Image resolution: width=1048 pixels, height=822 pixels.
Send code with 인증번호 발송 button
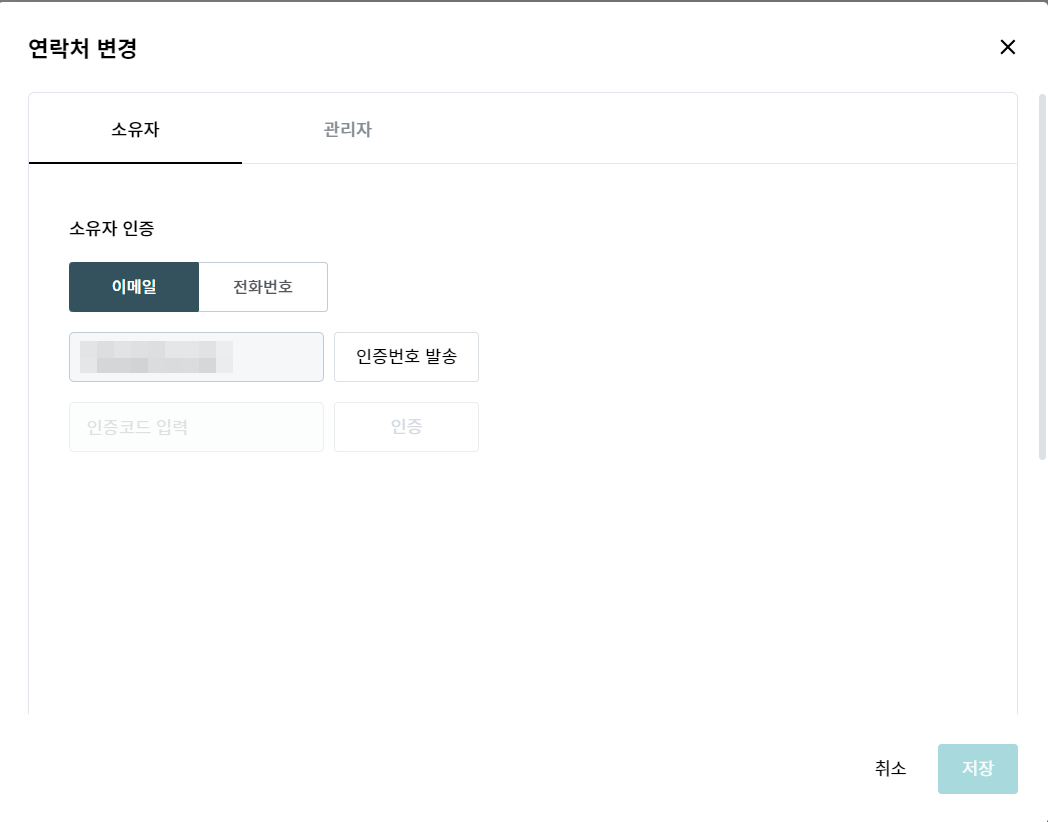(x=406, y=357)
